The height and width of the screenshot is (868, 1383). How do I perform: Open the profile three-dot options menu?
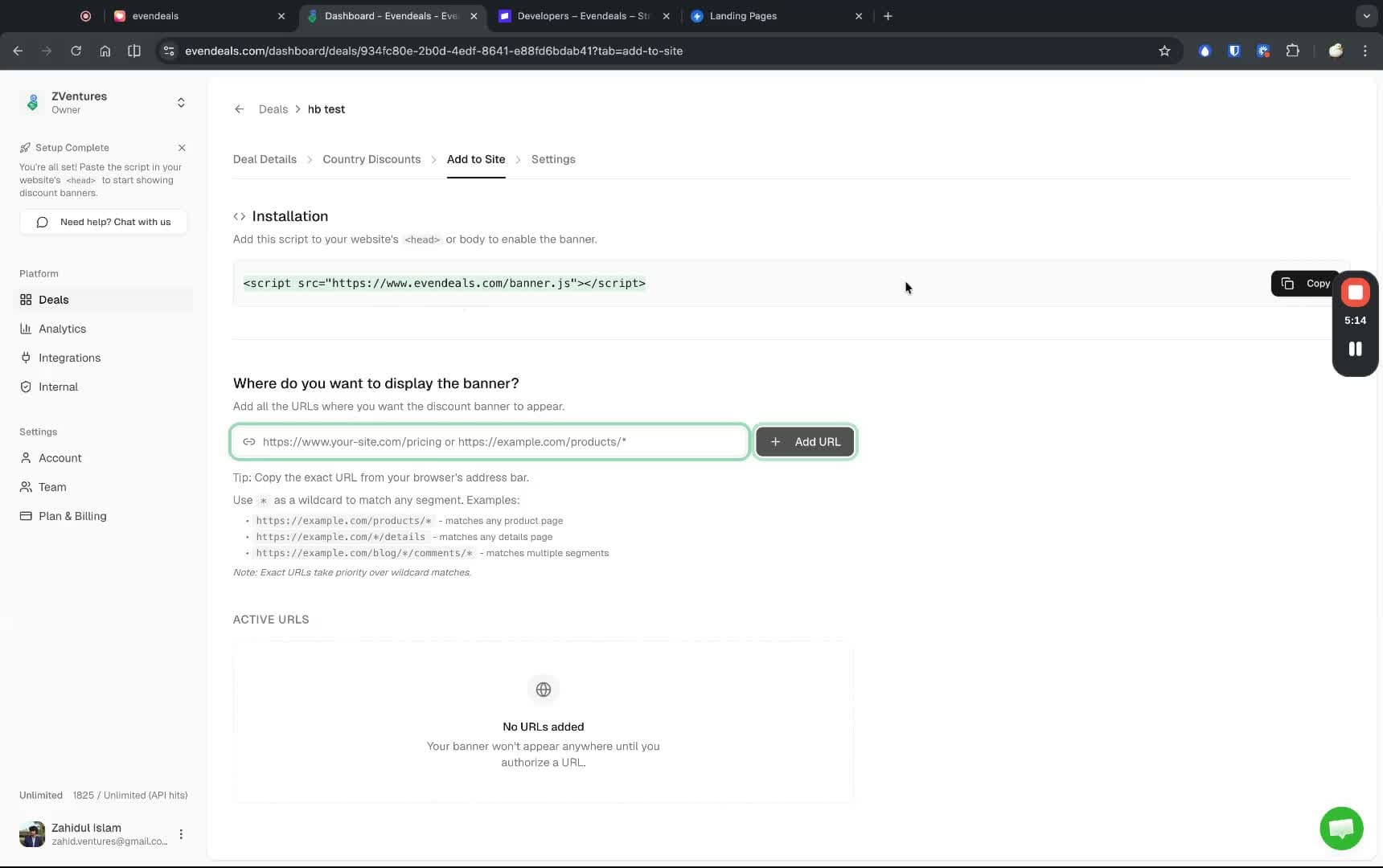[x=181, y=834]
